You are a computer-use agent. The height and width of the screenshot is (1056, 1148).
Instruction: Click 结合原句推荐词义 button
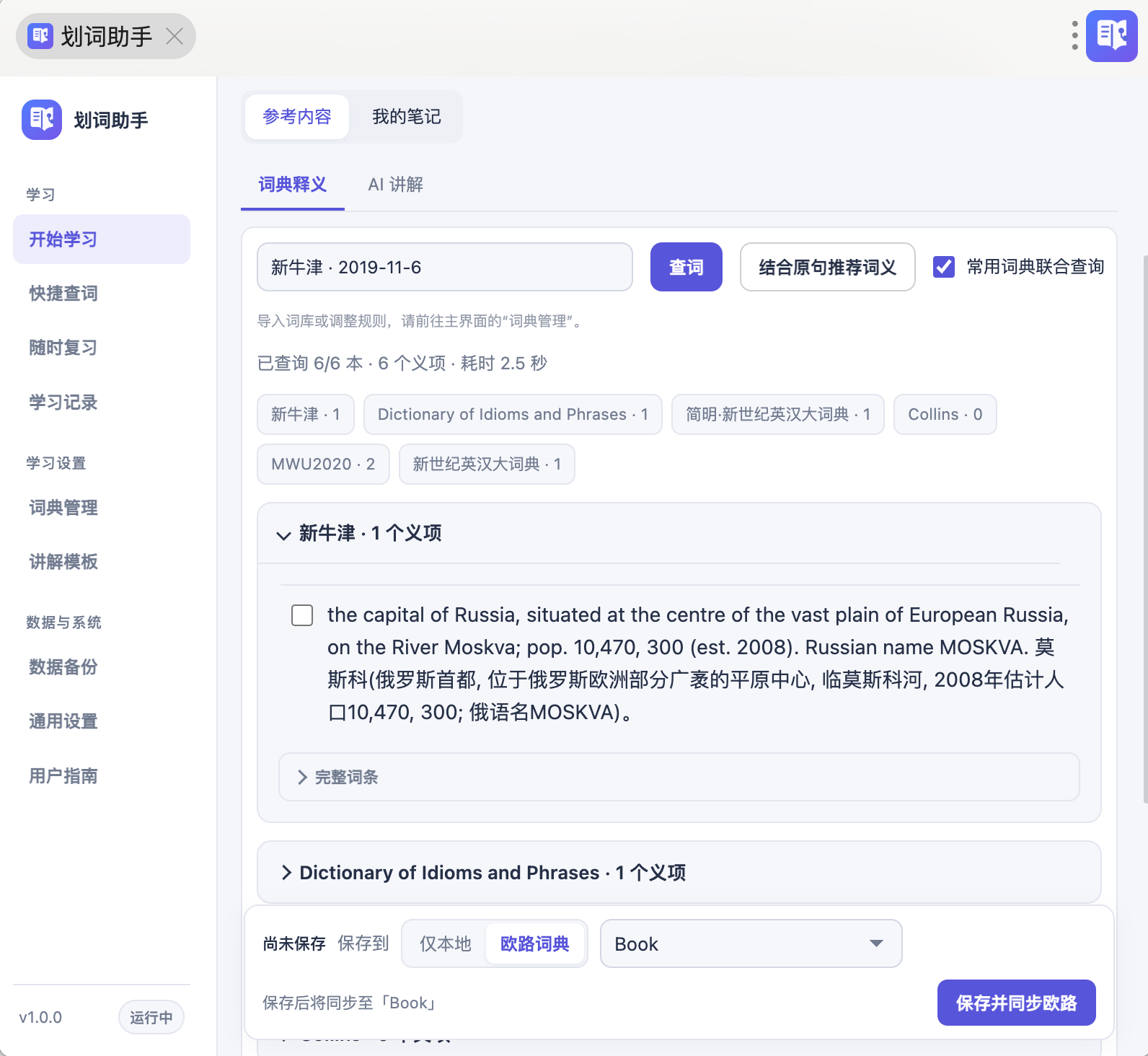(x=828, y=267)
